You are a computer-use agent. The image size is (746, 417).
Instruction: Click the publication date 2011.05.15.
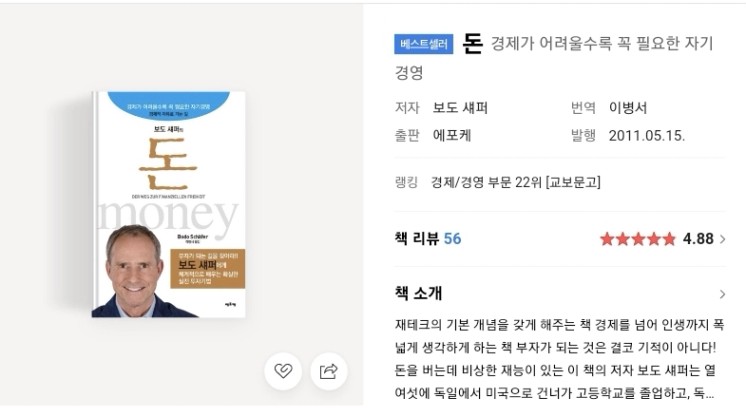pos(647,136)
